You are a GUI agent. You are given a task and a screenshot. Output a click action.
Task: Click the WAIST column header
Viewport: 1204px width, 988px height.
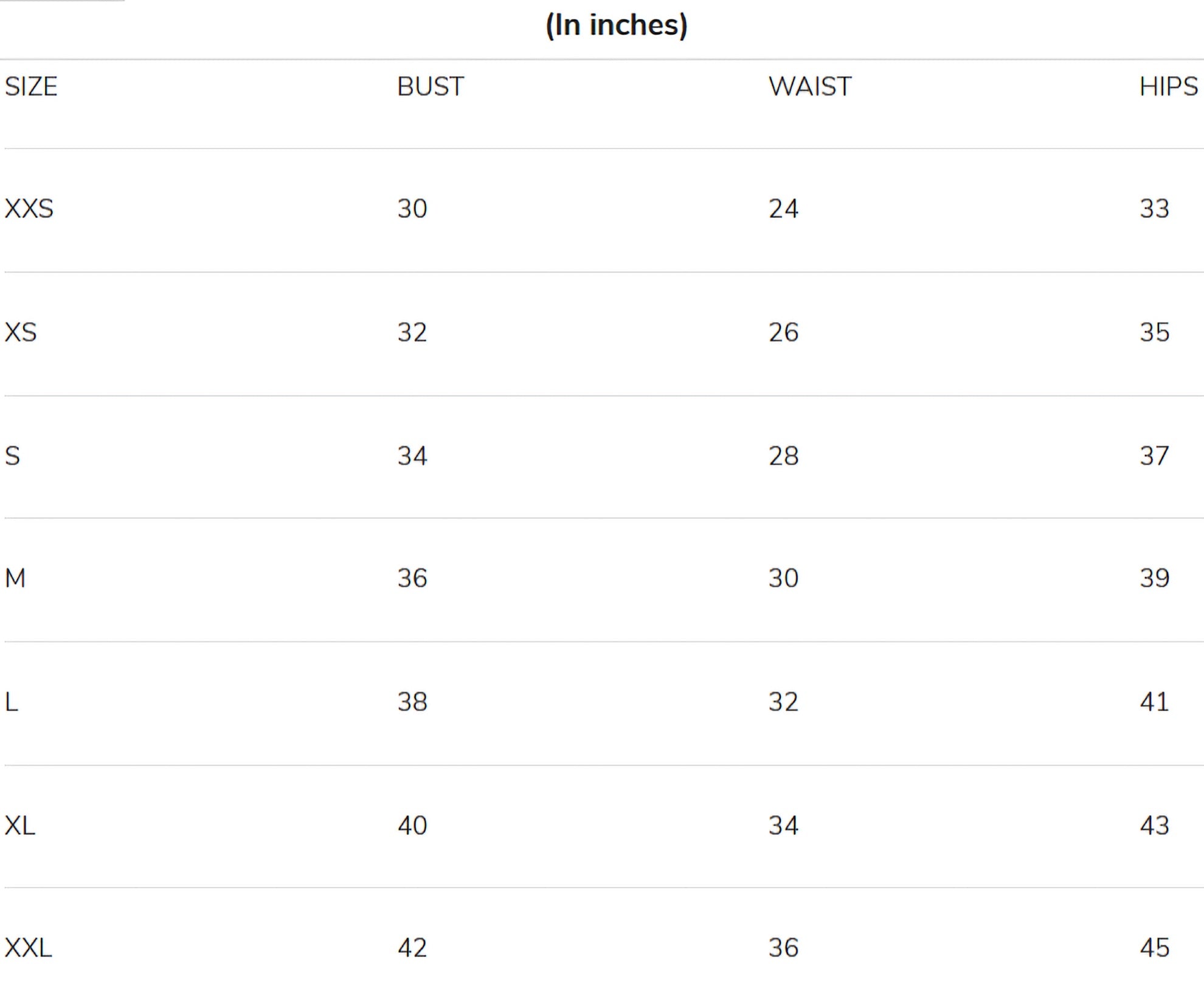(x=809, y=86)
